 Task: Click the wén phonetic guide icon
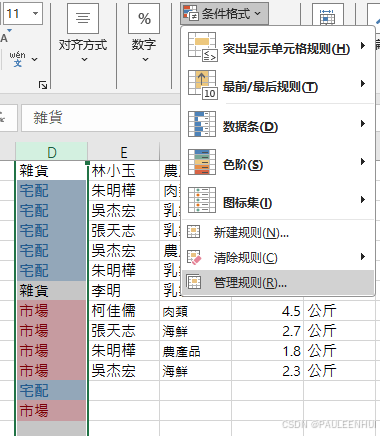point(17,59)
